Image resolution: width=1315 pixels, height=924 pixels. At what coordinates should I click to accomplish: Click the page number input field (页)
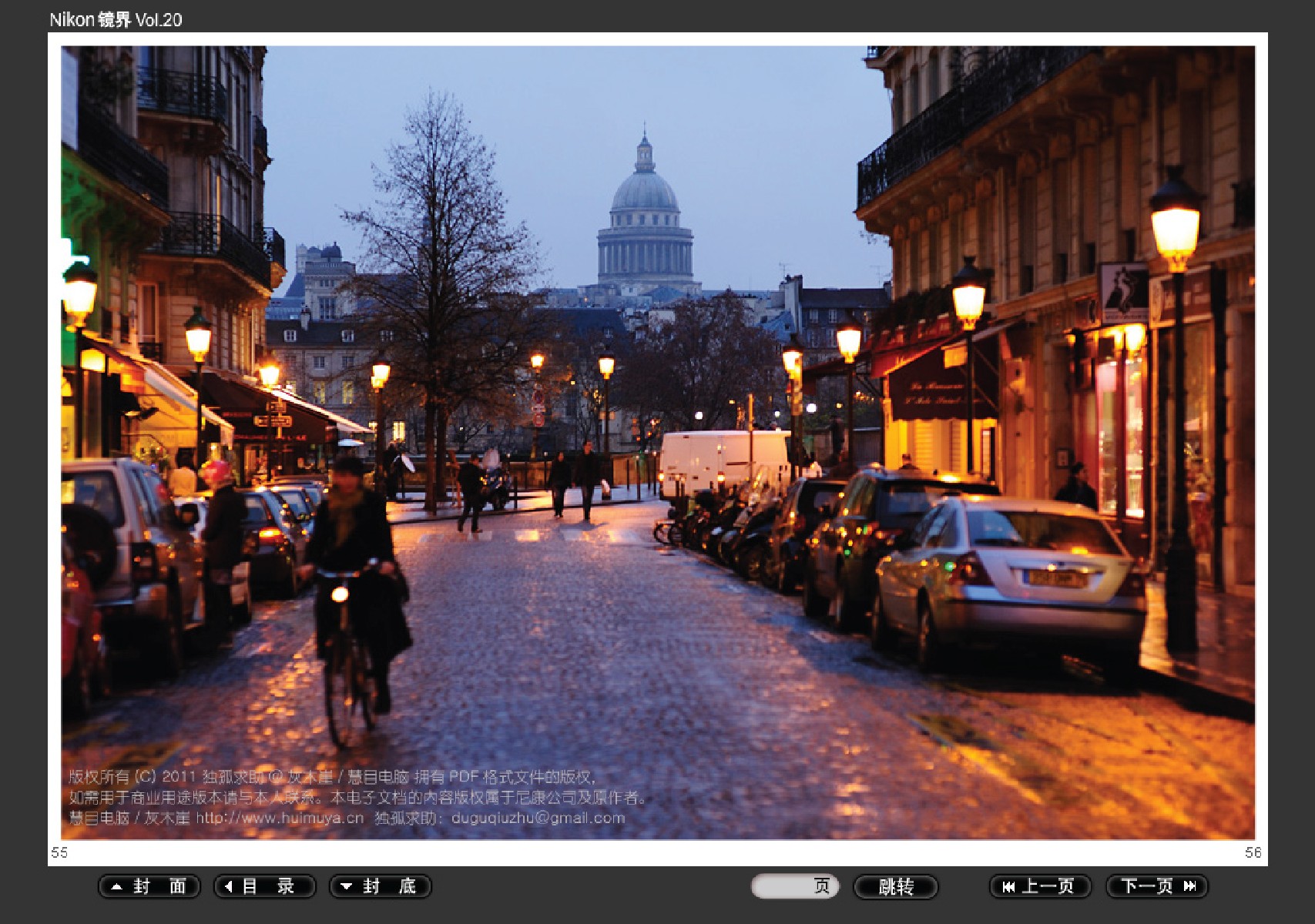(795, 886)
